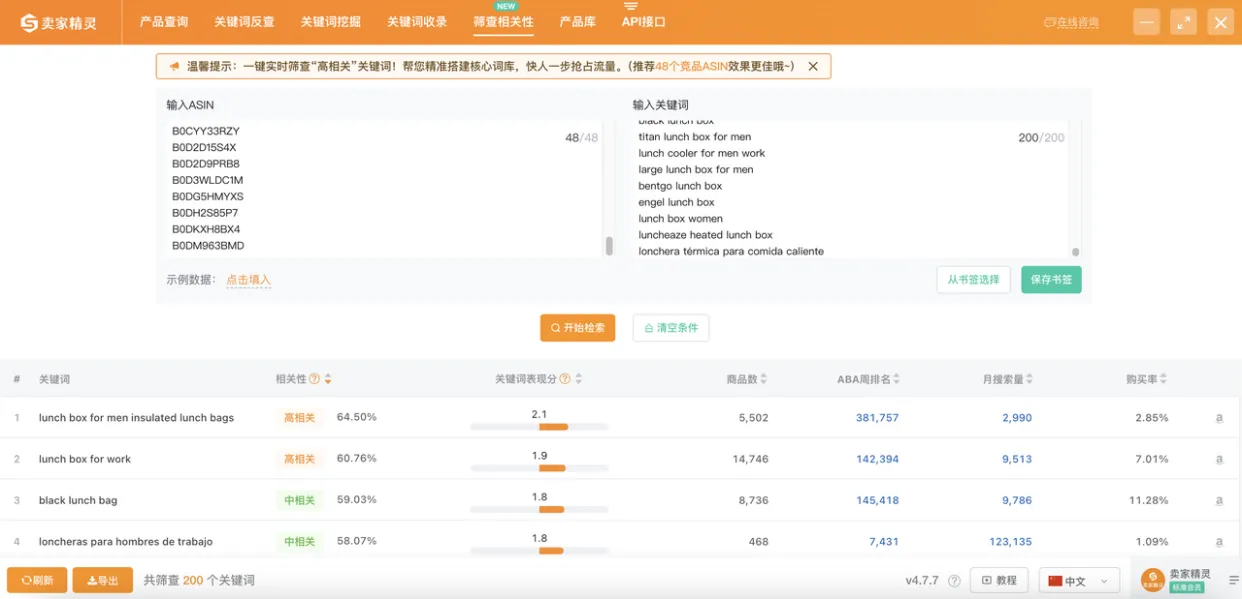Click the 开始检索 search button

(x=577, y=327)
